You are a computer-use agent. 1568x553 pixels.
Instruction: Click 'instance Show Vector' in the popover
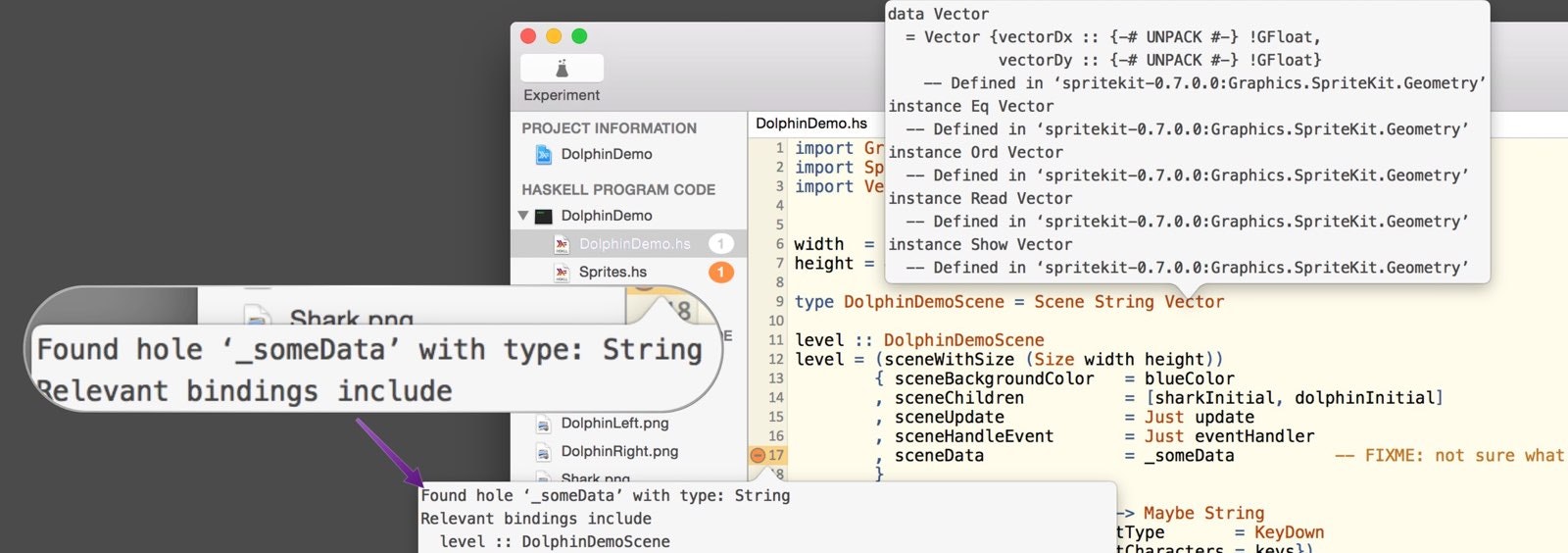coord(980,244)
